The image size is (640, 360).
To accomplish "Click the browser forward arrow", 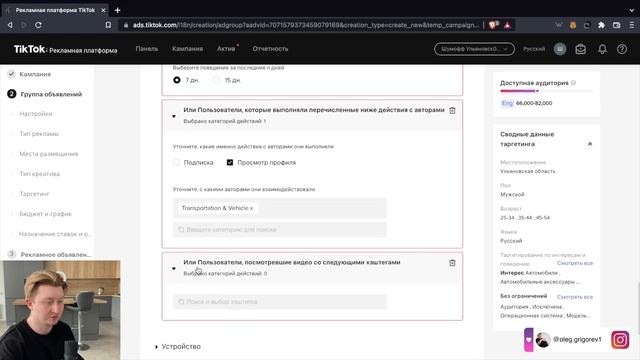I will [x=24, y=25].
